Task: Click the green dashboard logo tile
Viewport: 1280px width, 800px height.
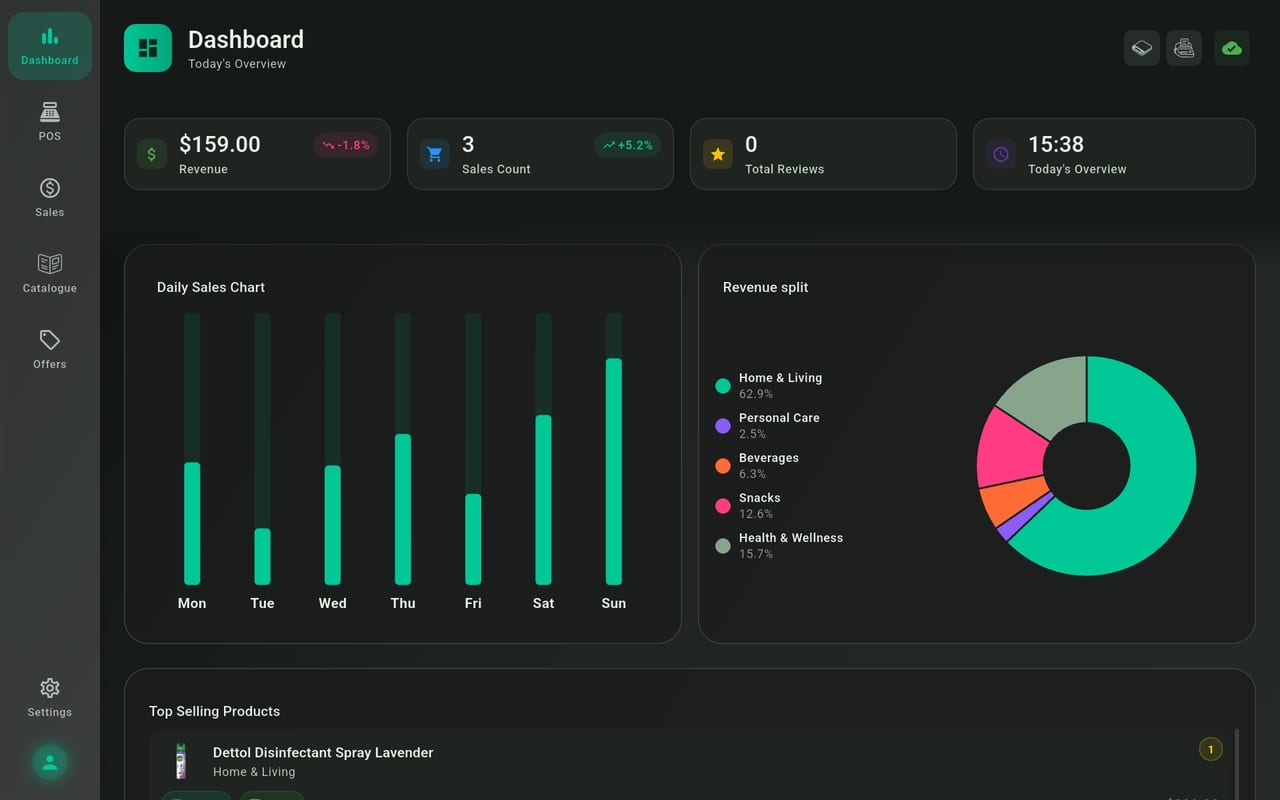Action: pos(148,48)
